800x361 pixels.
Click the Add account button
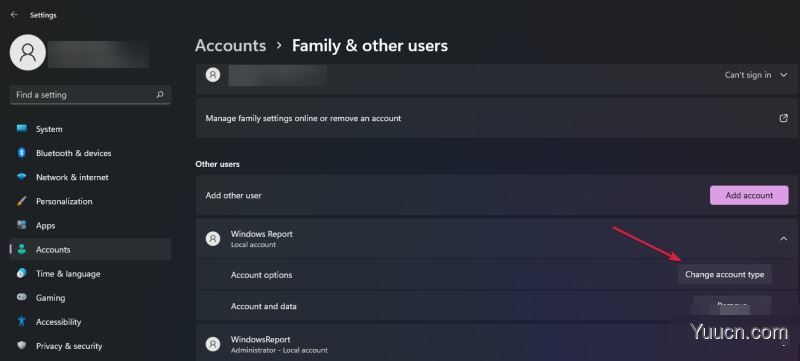tap(749, 195)
